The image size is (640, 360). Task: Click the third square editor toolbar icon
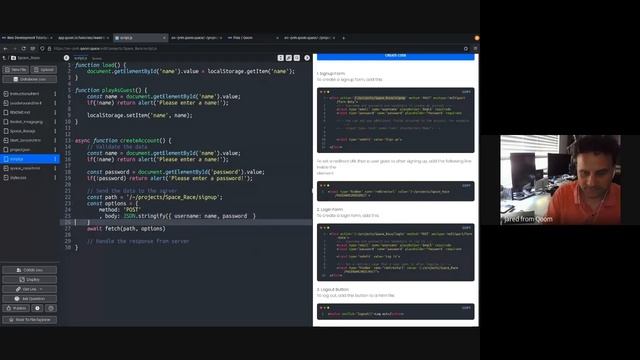tap(297, 58)
